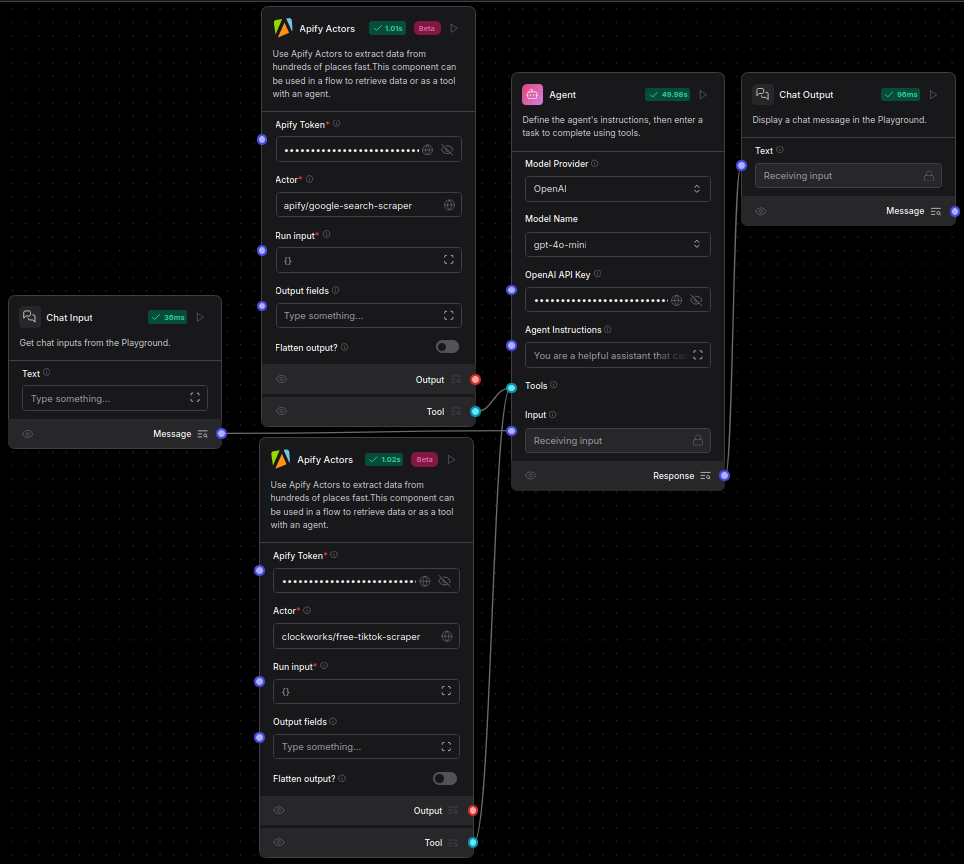Click the filter icon next to Message output
The image size is (964, 864).
click(x=202, y=433)
